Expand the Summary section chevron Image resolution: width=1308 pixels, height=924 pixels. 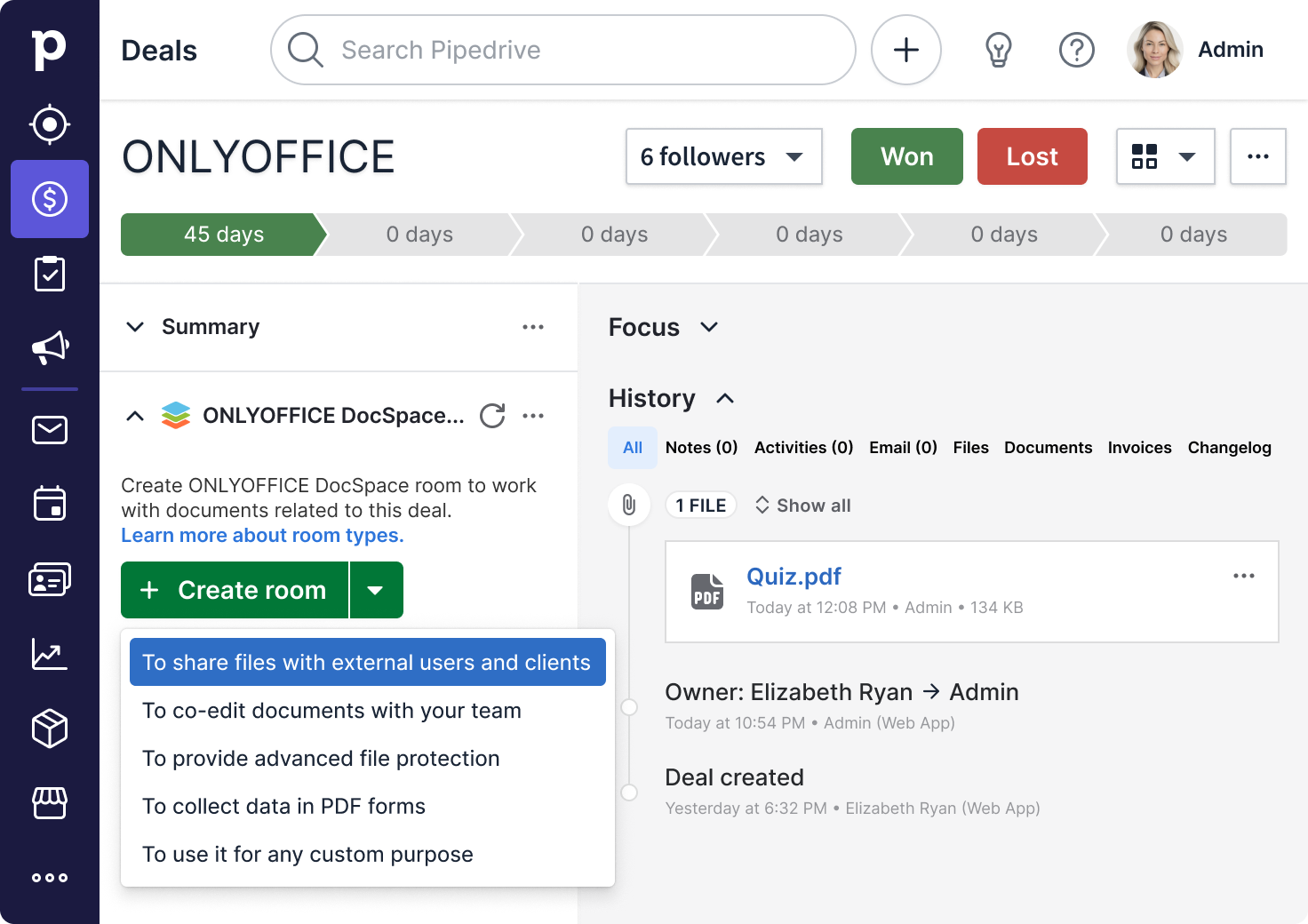135,327
